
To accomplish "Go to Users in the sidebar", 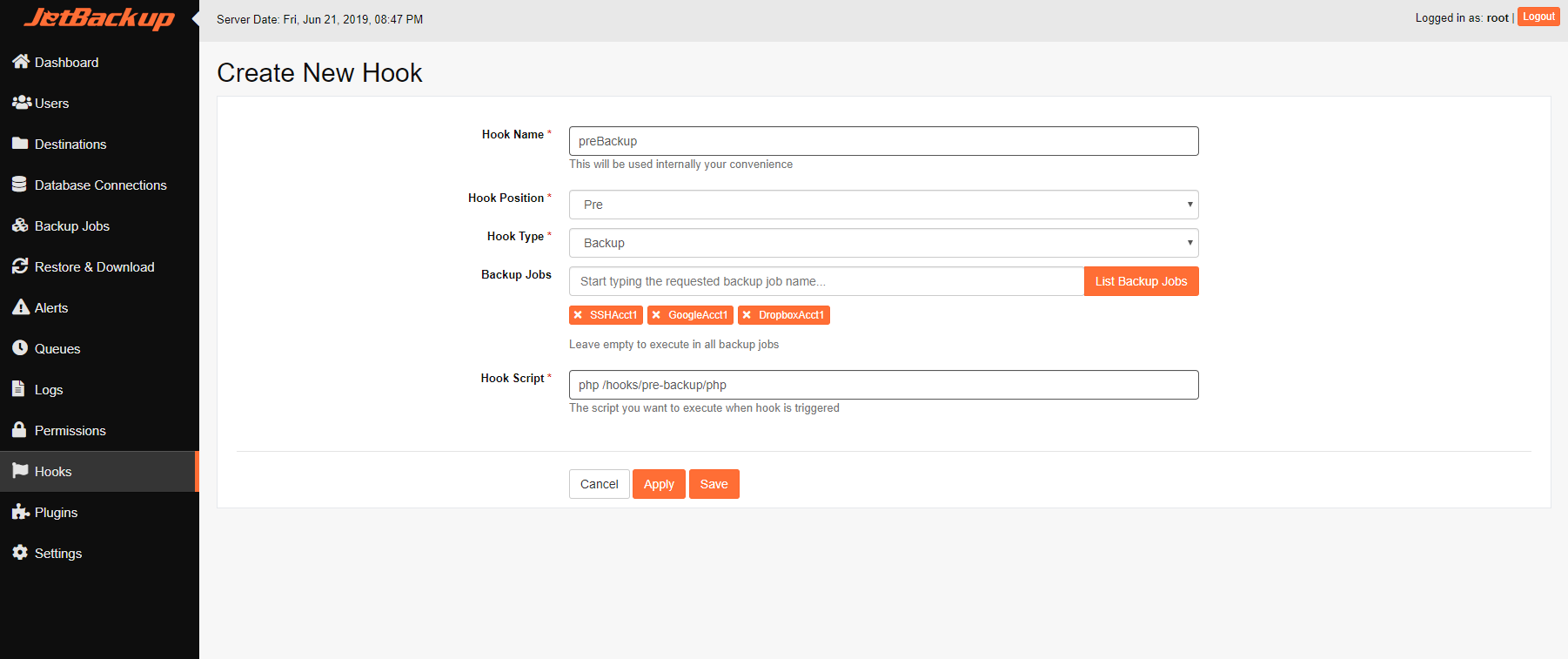I will (x=99, y=103).
